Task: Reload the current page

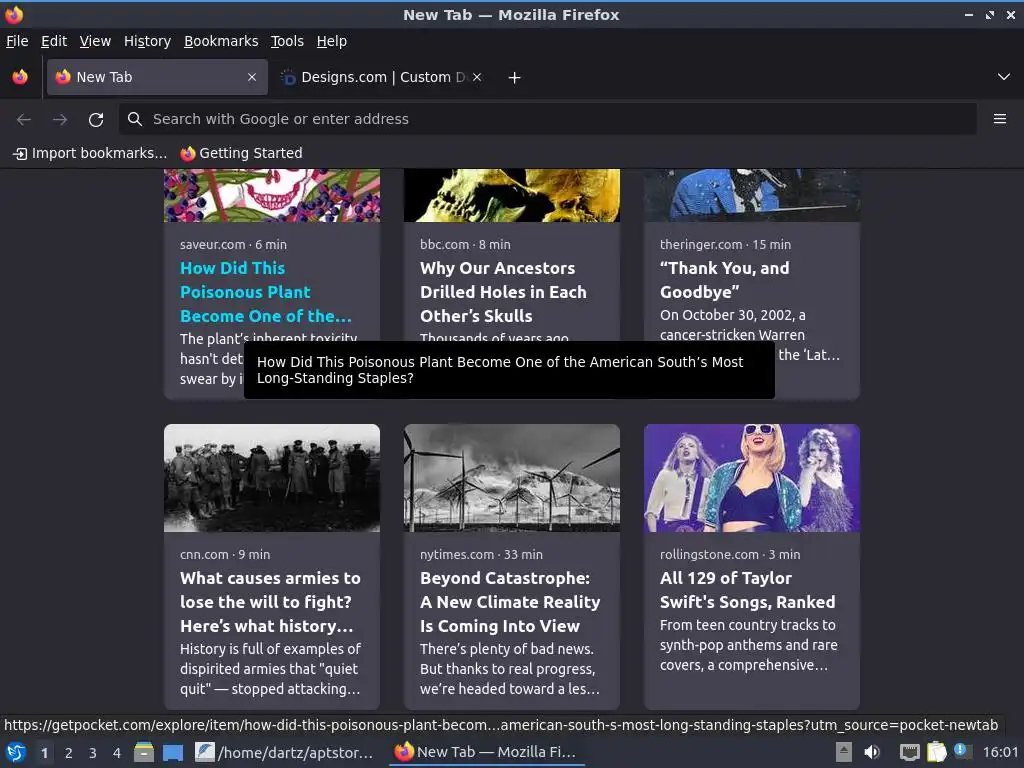Action: coord(96,119)
